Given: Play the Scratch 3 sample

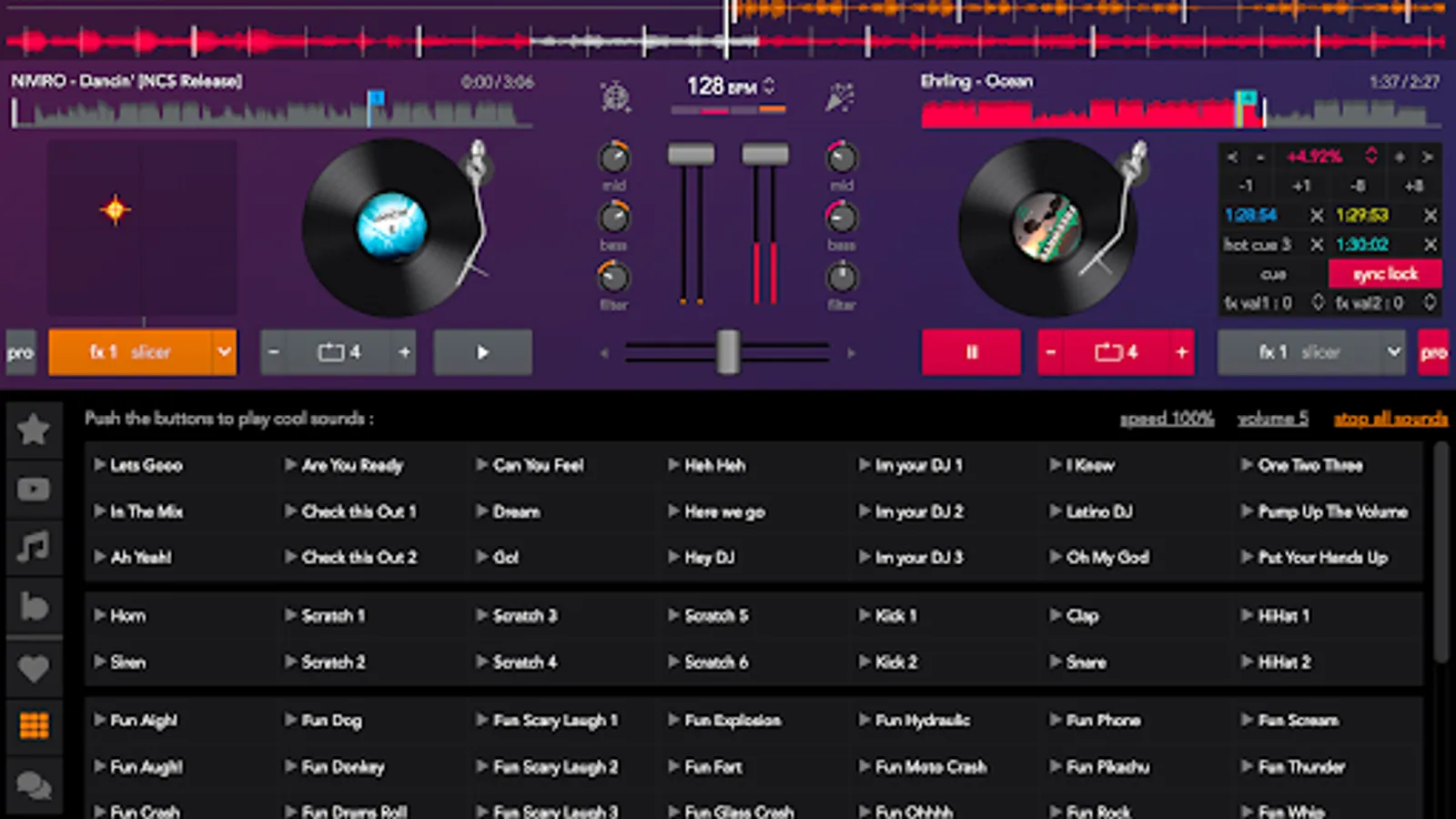Looking at the screenshot, I should tap(516, 616).
